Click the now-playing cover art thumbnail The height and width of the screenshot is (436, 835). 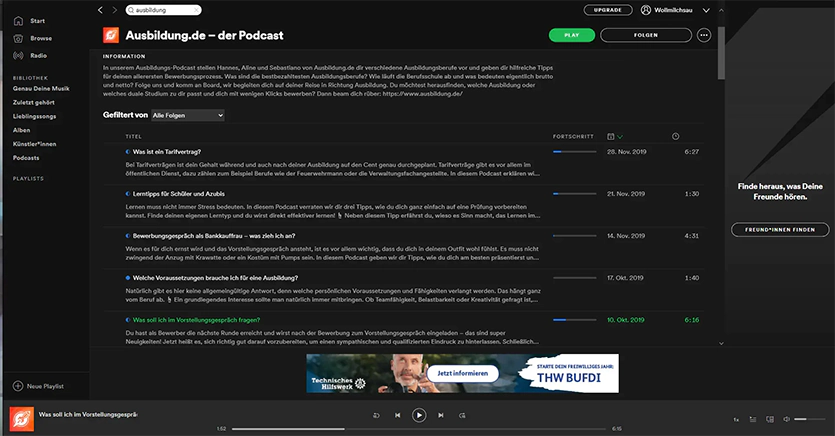[22, 419]
